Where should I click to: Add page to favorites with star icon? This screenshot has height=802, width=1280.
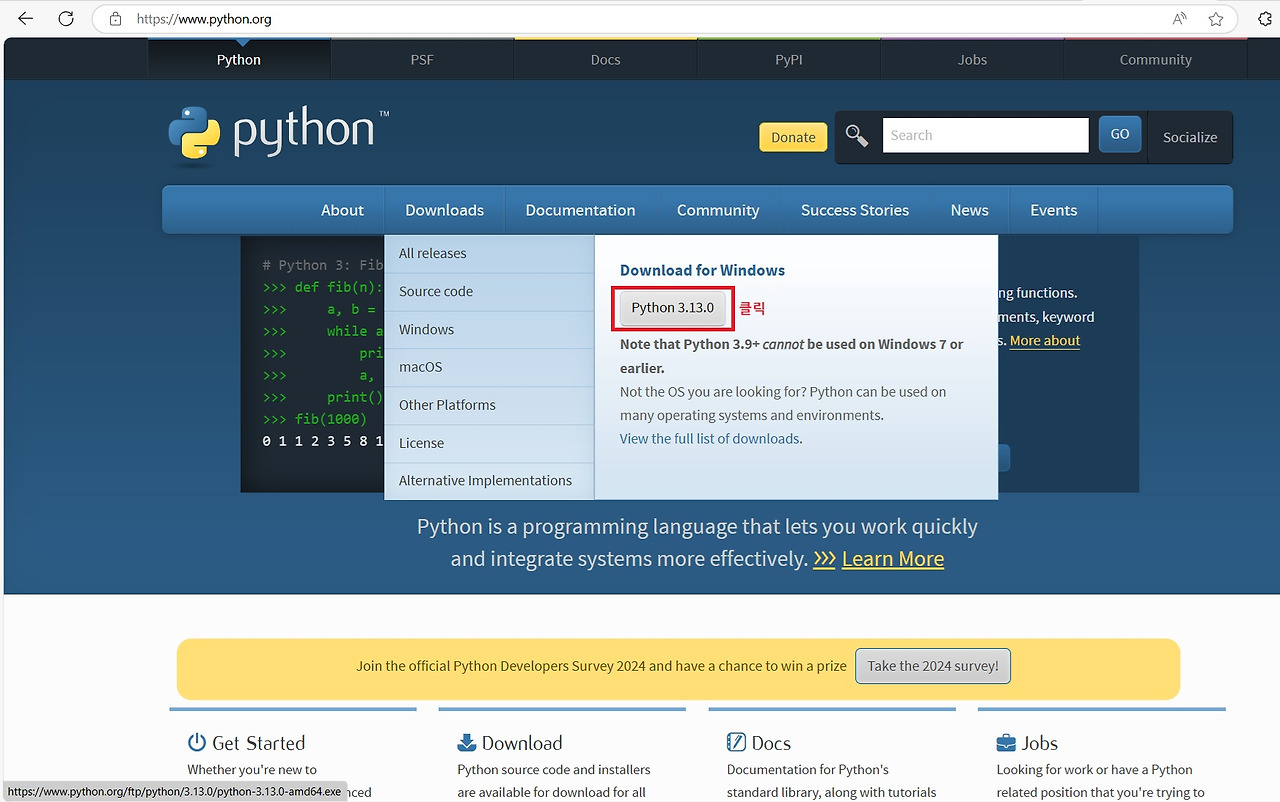click(x=1216, y=19)
